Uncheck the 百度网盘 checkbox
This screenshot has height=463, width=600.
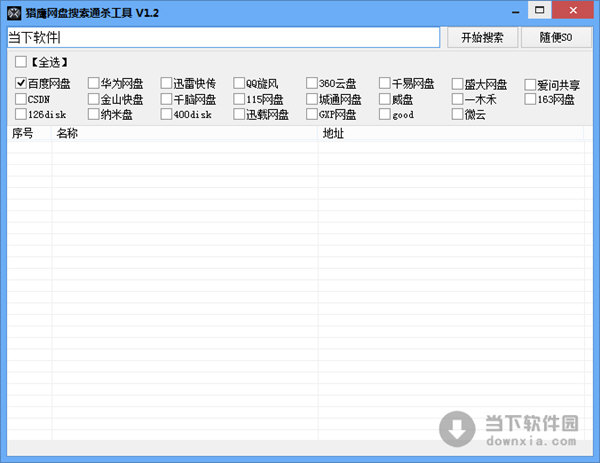point(21,83)
